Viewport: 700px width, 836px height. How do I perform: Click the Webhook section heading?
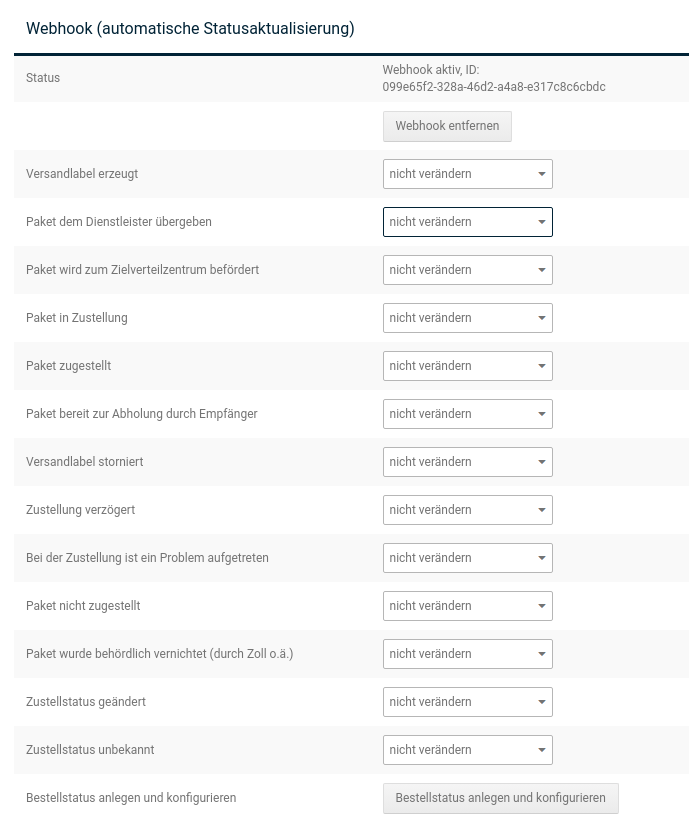point(190,29)
